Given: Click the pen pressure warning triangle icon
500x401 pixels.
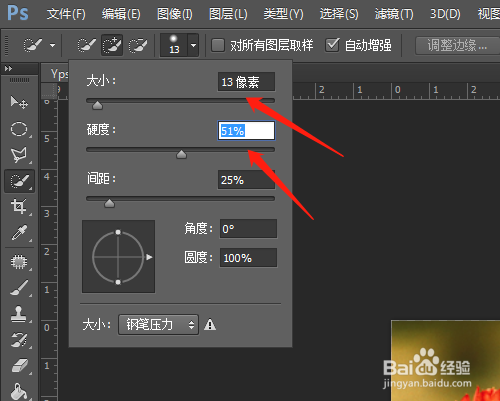Looking at the screenshot, I should point(210,324).
